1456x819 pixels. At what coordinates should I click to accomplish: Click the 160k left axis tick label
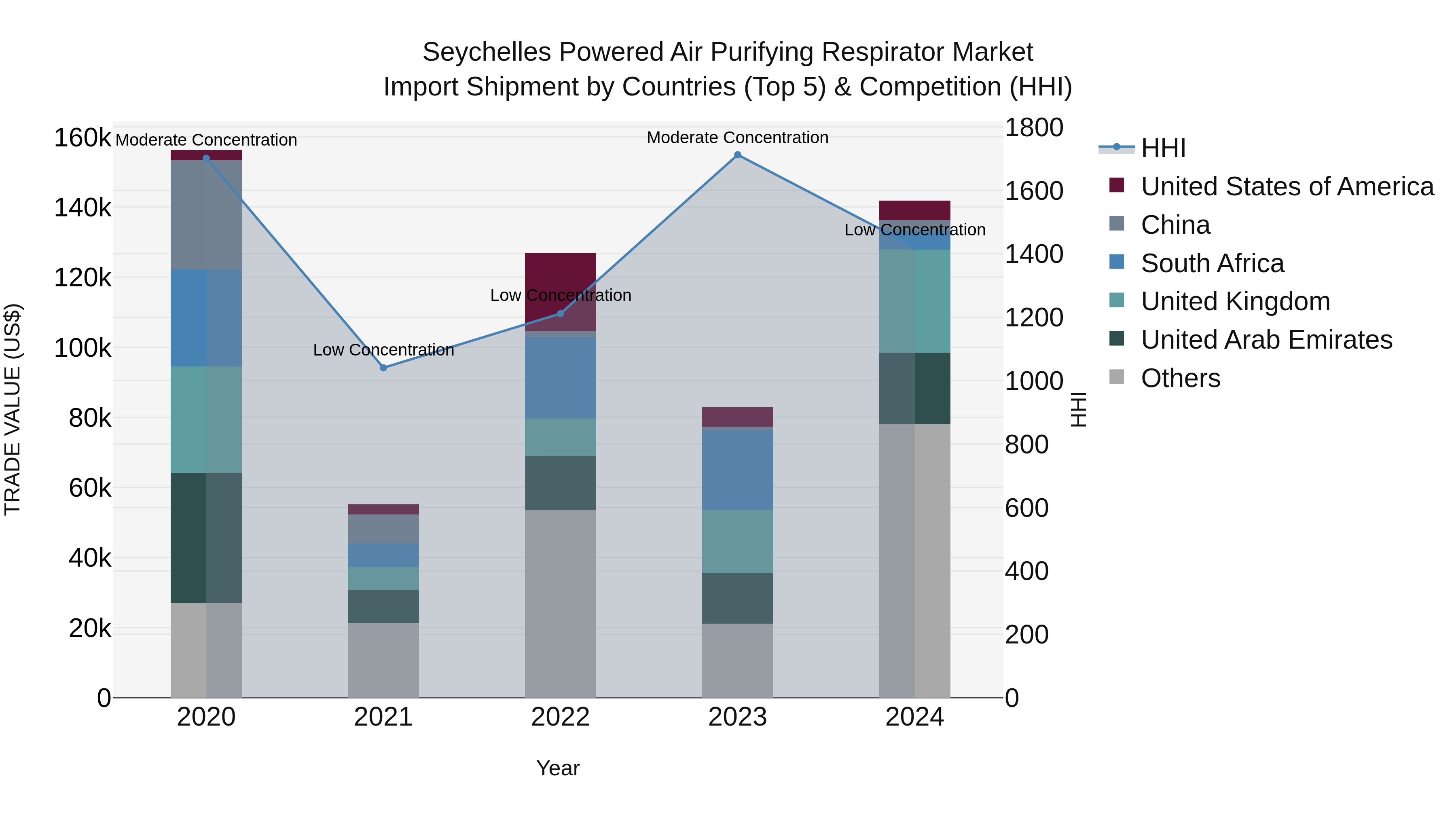pyautogui.click(x=83, y=138)
